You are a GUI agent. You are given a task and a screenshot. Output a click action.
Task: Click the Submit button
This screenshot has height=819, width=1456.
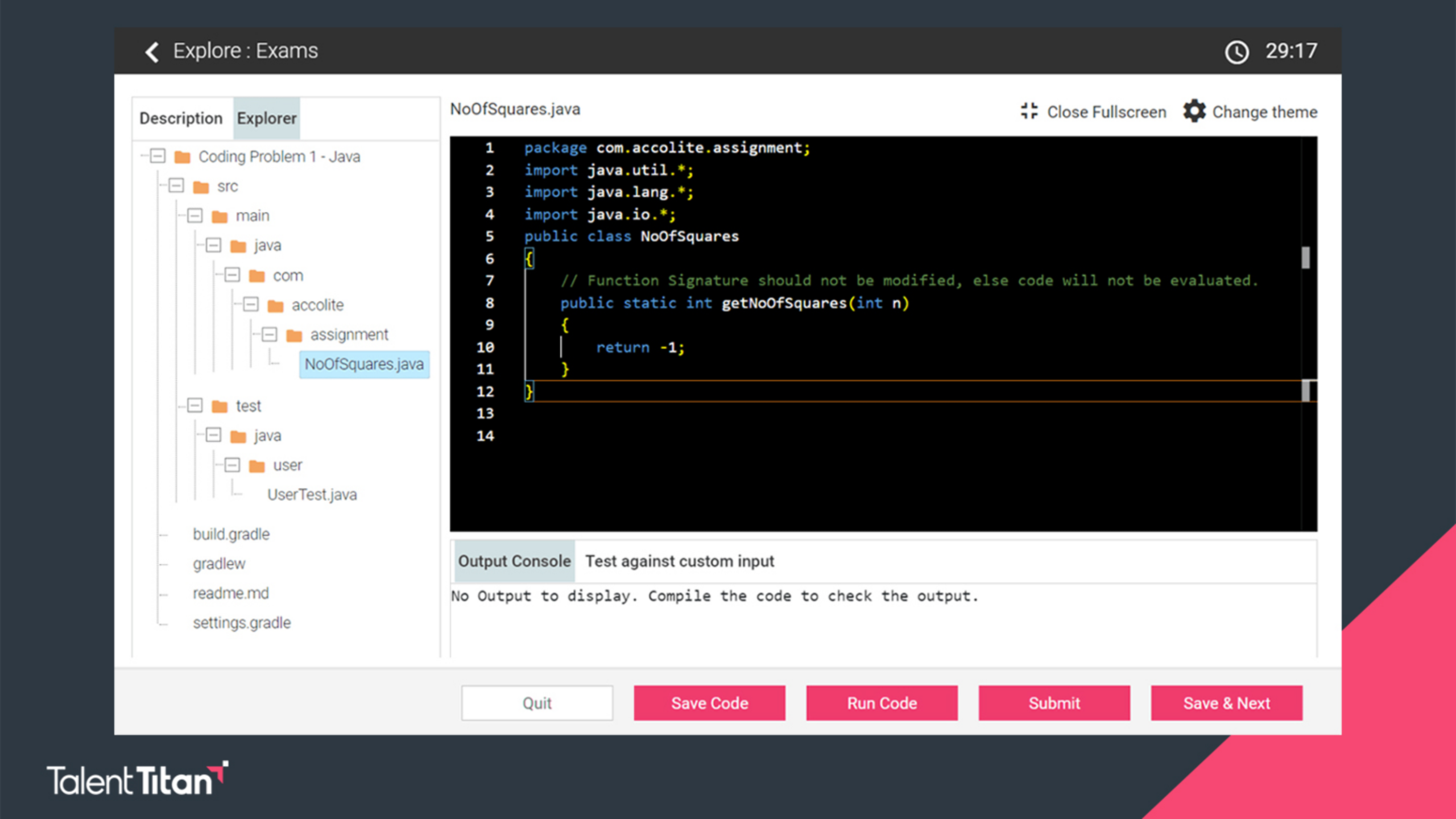click(1054, 703)
